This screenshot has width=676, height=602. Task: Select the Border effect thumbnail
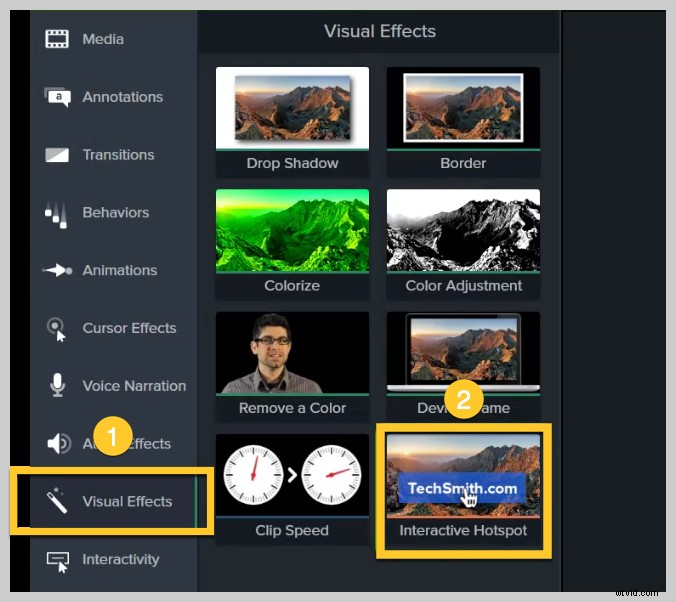click(x=463, y=108)
